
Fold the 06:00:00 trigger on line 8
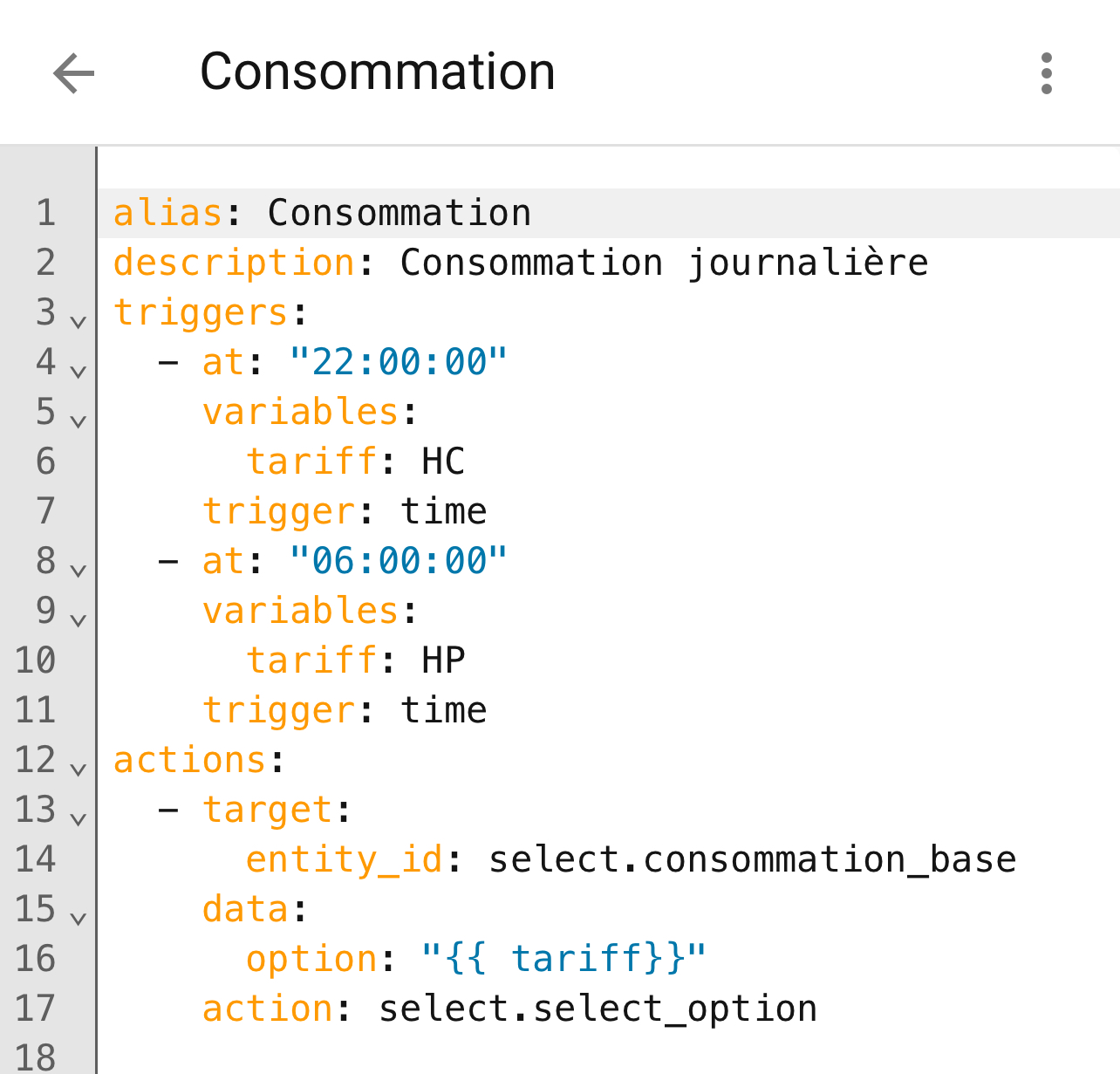[x=79, y=571]
